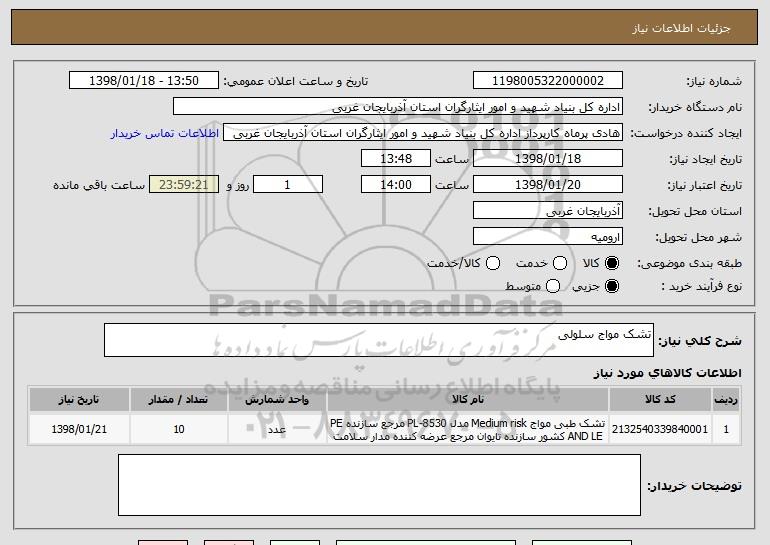Click the public announcement date field 1398/01/18 - 13:50

[x=144, y=80]
